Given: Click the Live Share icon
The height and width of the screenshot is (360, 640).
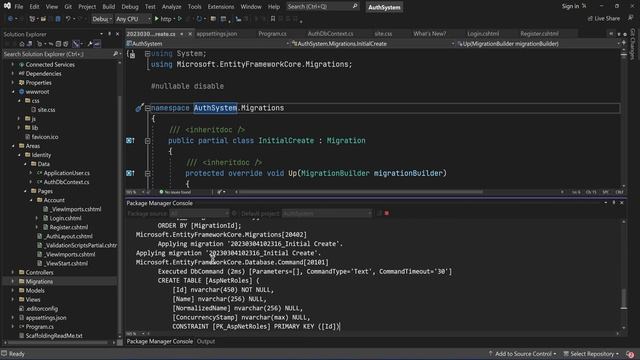Looking at the screenshot, I should [590, 18].
